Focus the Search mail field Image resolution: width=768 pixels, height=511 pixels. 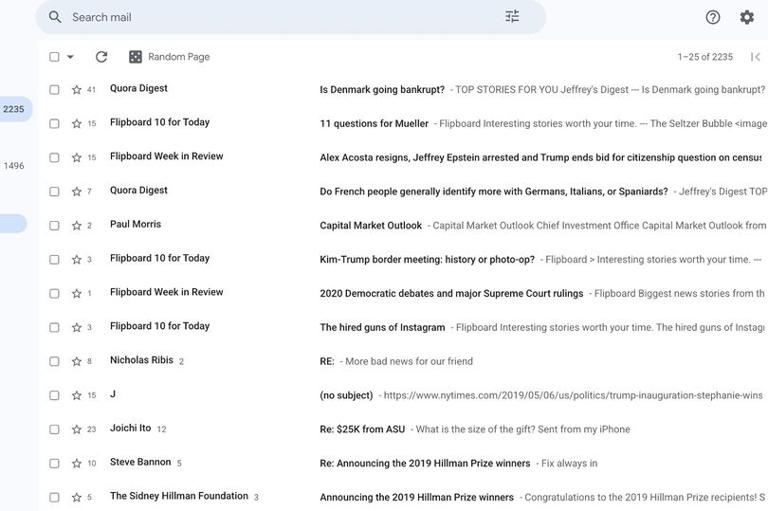tap(284, 17)
